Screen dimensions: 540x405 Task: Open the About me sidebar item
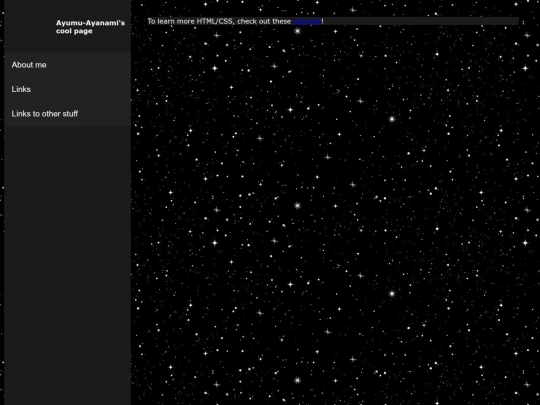point(68,65)
